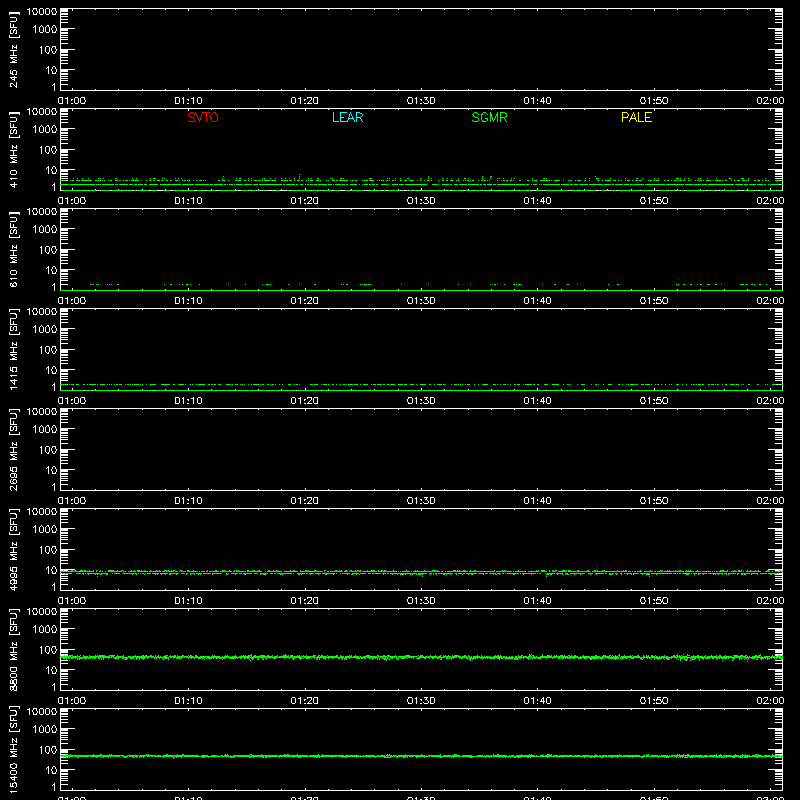Image resolution: width=800 pixels, height=800 pixels.
Task: Click 02:00 tick under the 245 MHz panel
Action: click(x=770, y=101)
